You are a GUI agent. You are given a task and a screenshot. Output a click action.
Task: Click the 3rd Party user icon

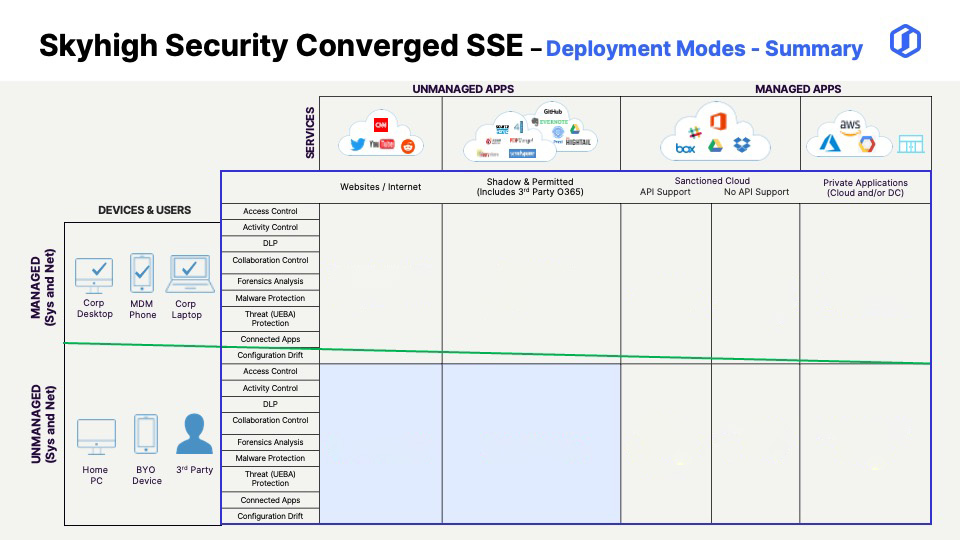click(193, 435)
